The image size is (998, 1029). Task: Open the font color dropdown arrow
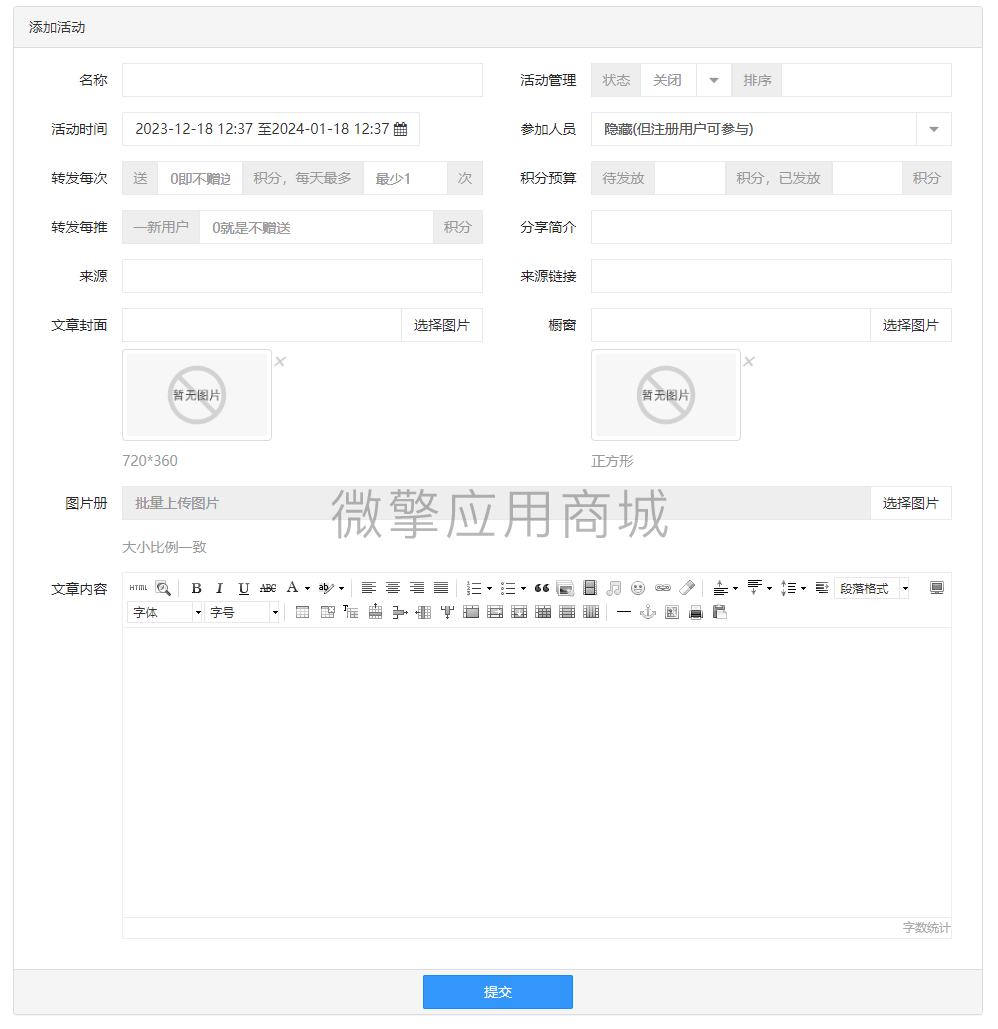pyautogui.click(x=307, y=589)
